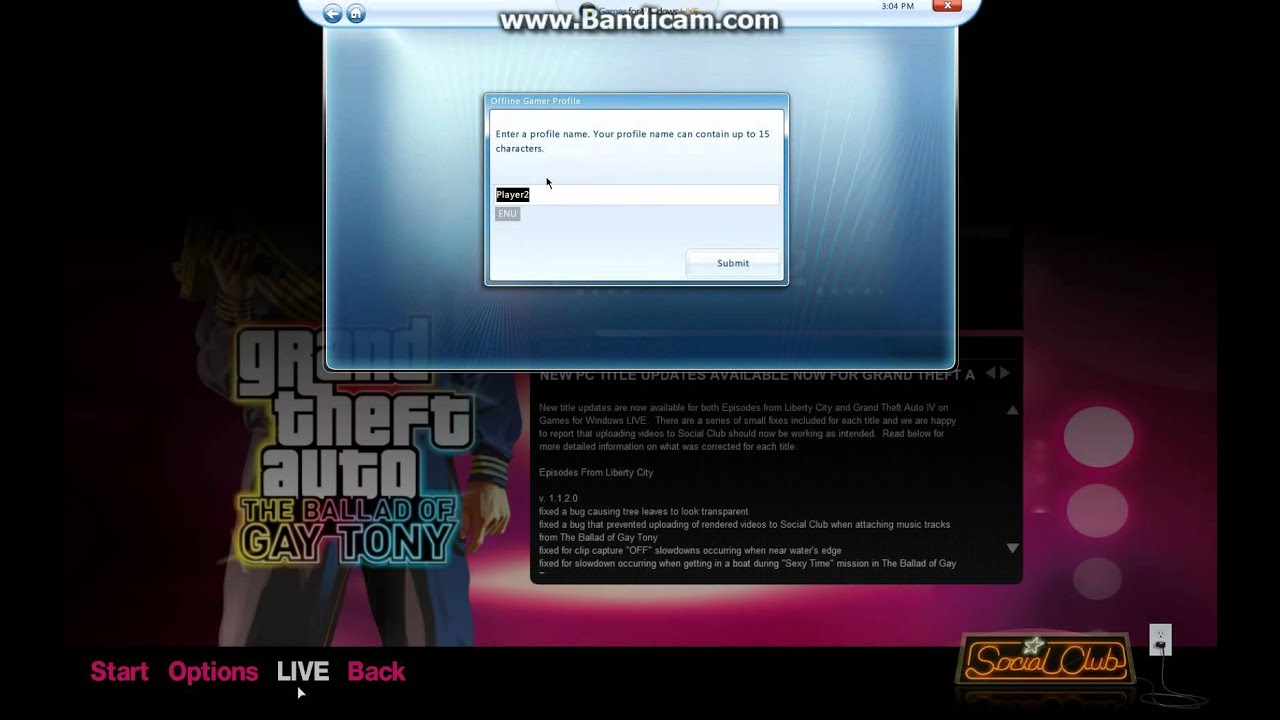Submit the offline gamer profile
Screen dimensions: 1280x720
pos(733,263)
